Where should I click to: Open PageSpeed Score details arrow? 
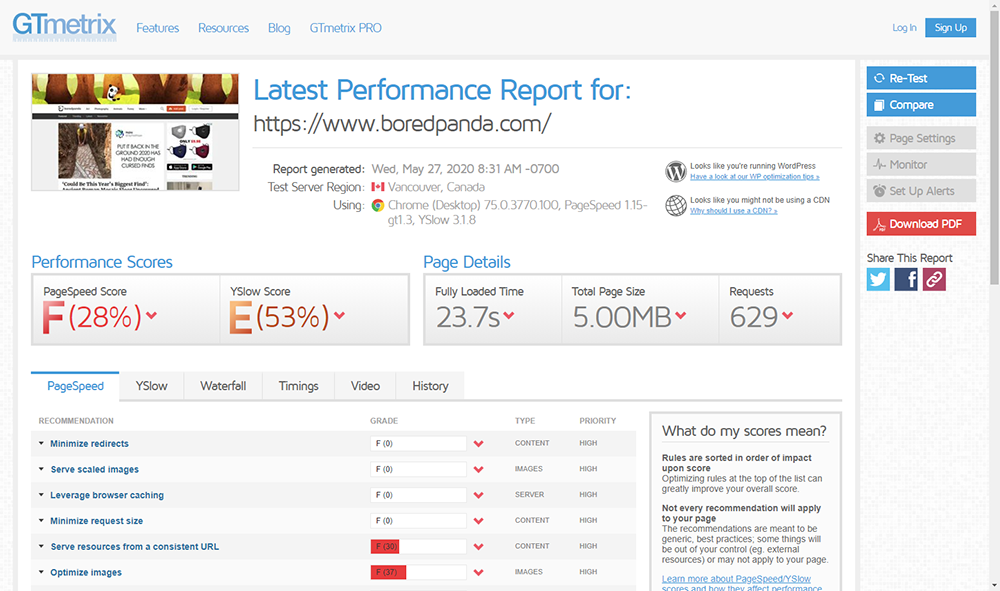click(151, 315)
